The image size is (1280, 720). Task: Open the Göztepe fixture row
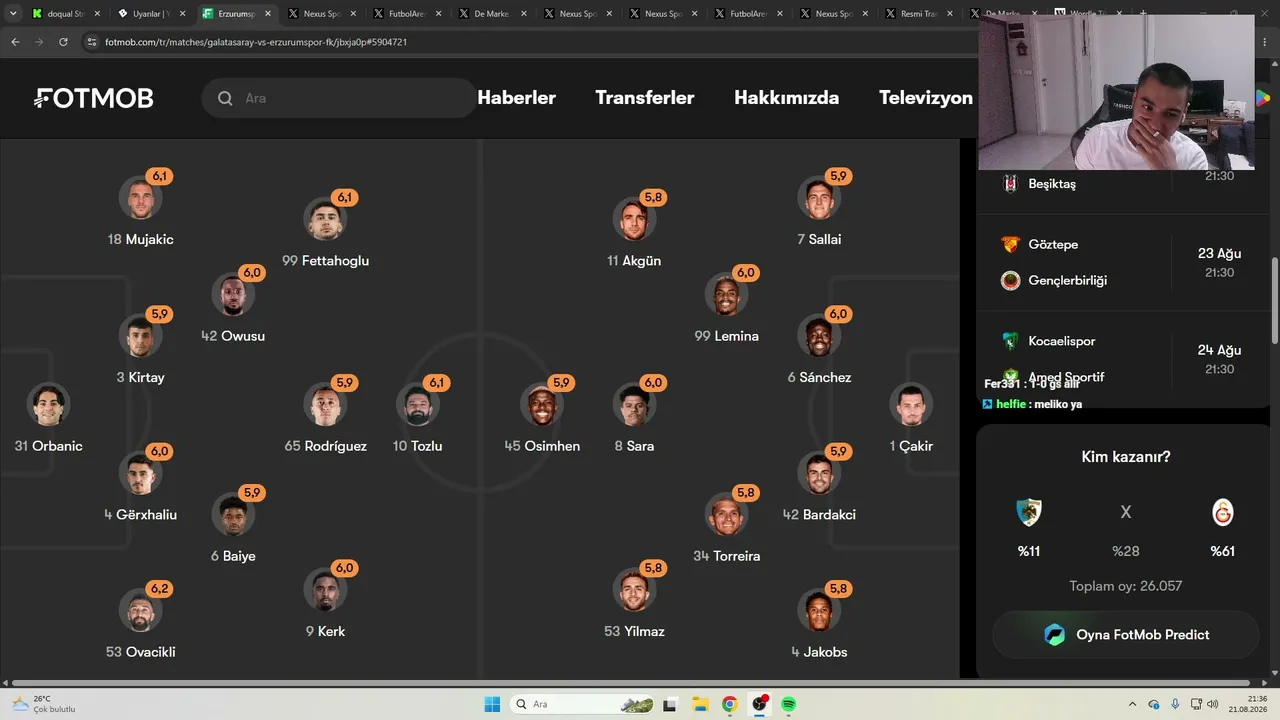[1122, 262]
